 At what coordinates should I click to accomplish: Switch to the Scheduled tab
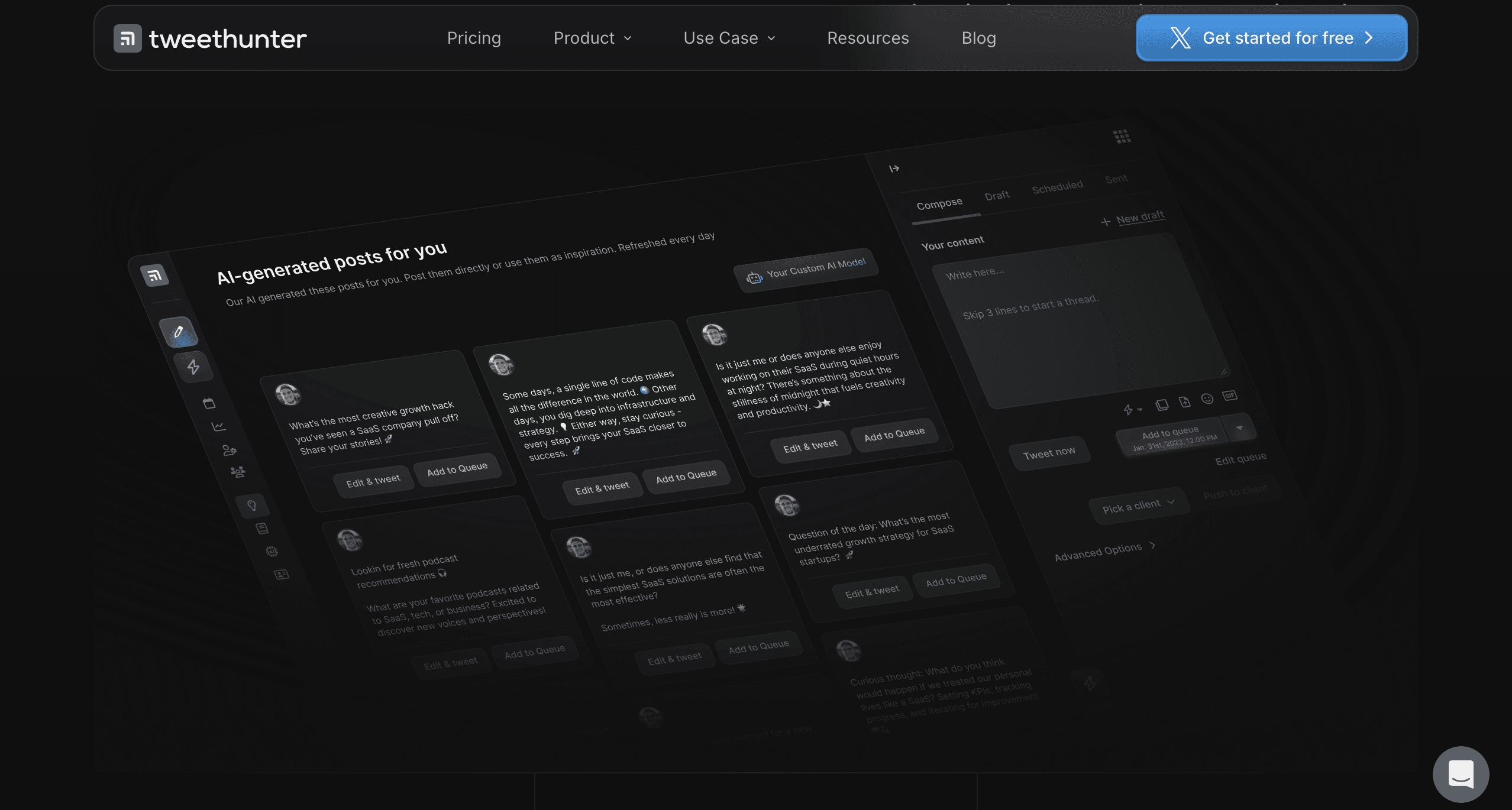pos(1057,187)
